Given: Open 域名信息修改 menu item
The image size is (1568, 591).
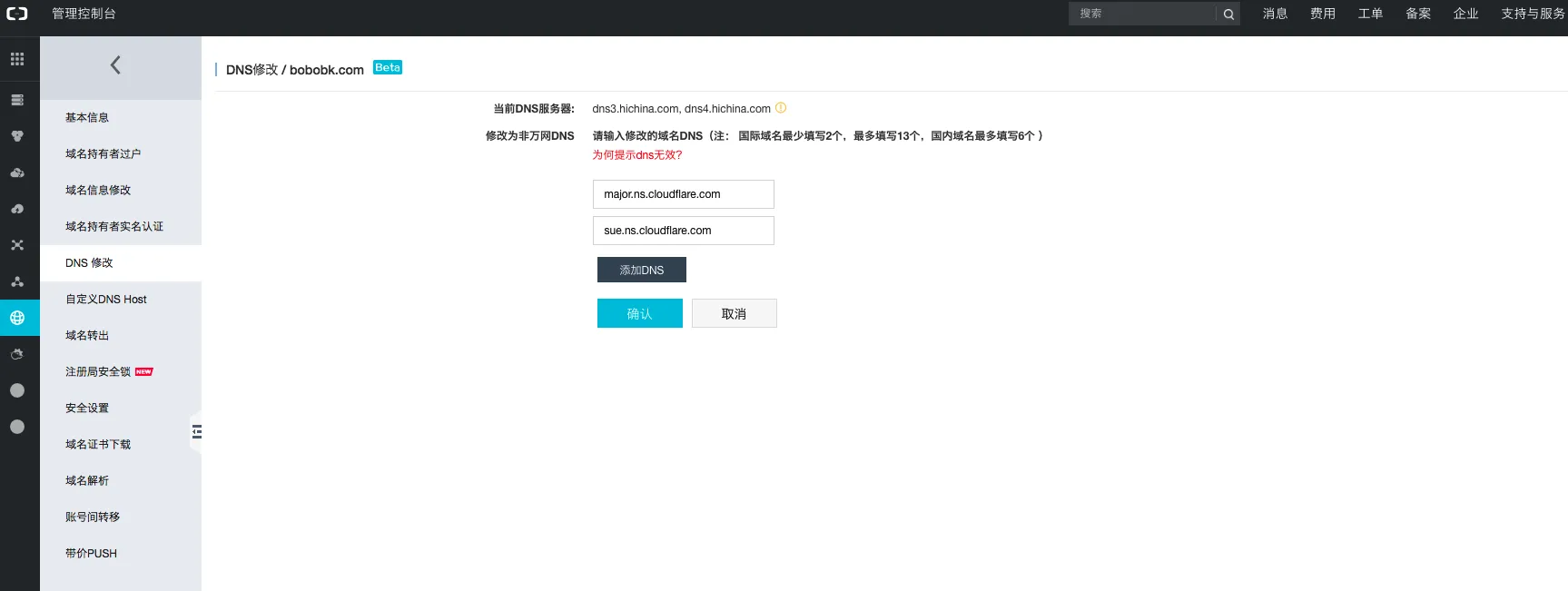Looking at the screenshot, I should click(x=121, y=191).
